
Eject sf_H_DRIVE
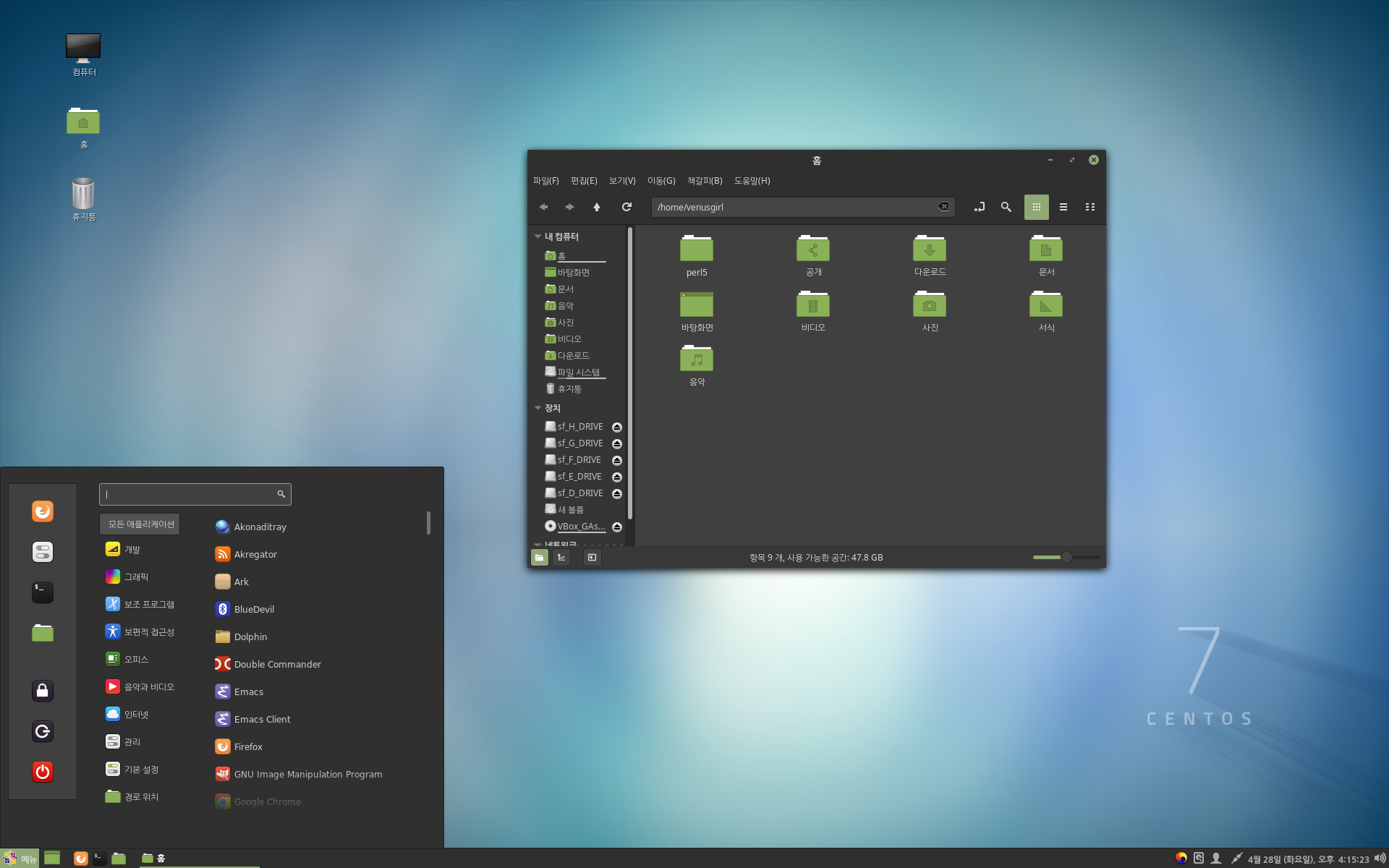tap(617, 427)
